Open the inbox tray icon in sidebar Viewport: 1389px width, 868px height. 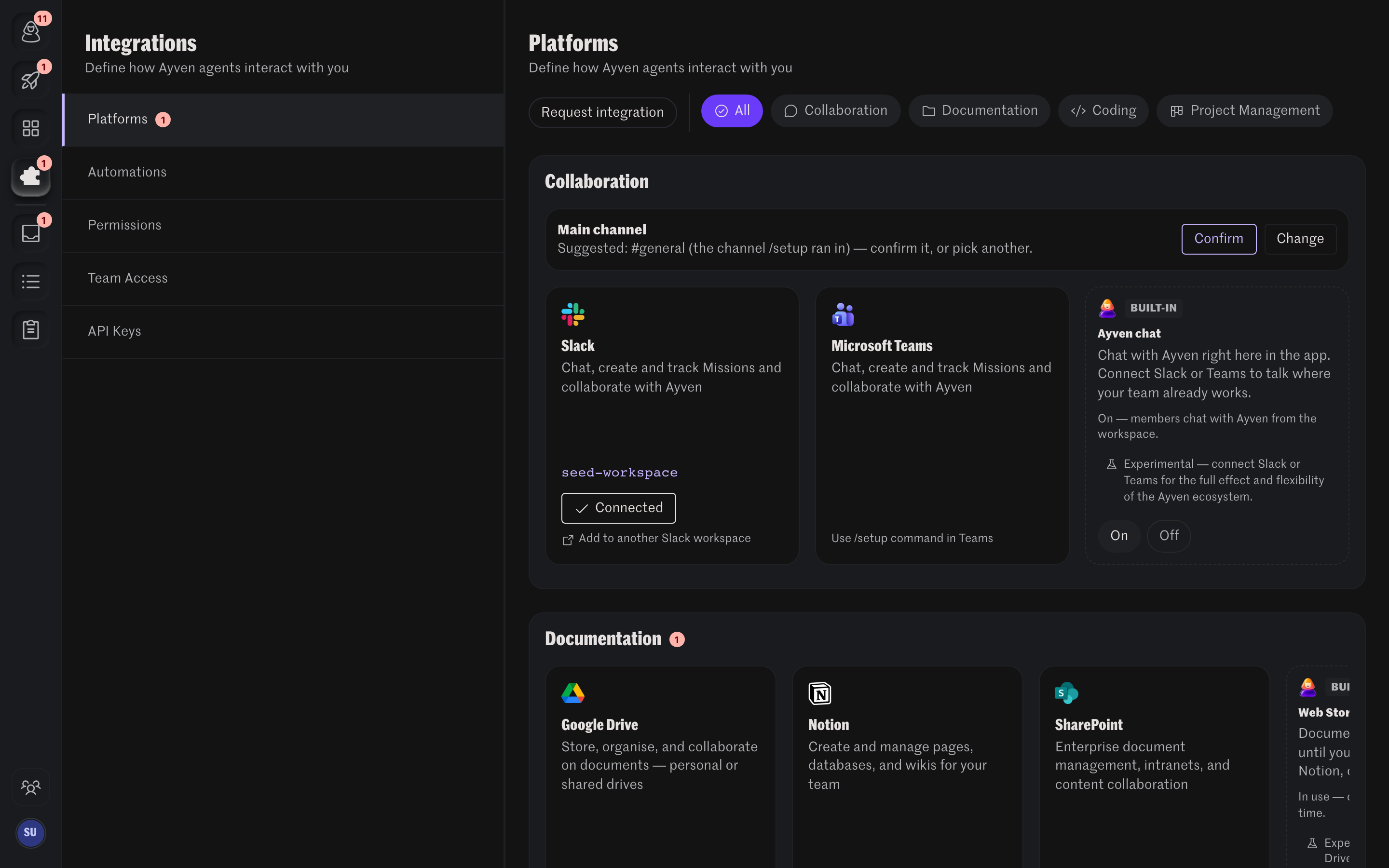(x=30, y=233)
